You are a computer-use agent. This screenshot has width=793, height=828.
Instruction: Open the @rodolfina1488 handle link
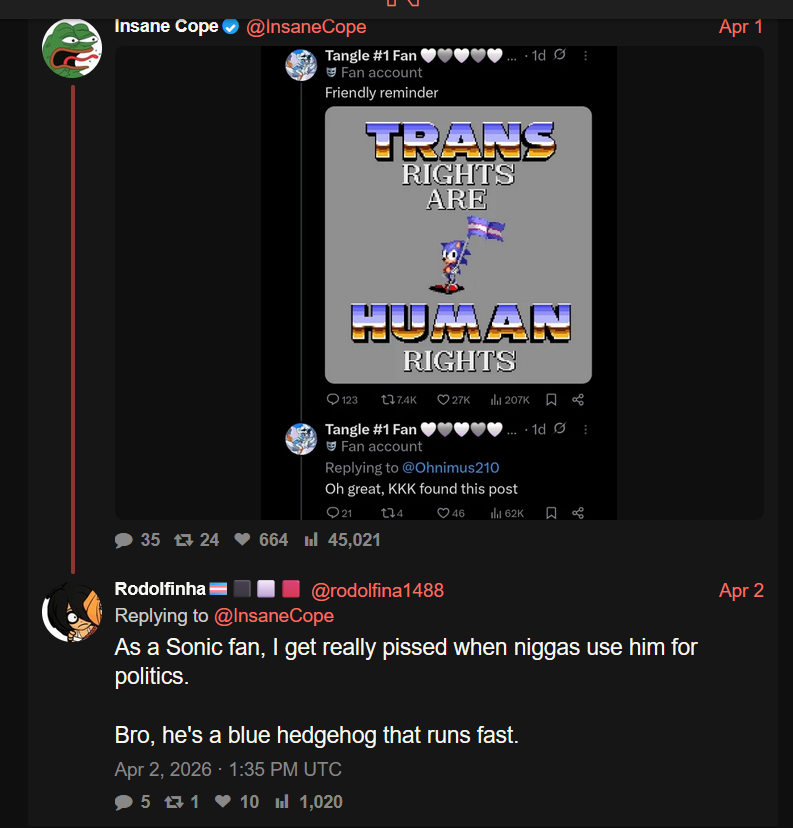pyautogui.click(x=377, y=590)
